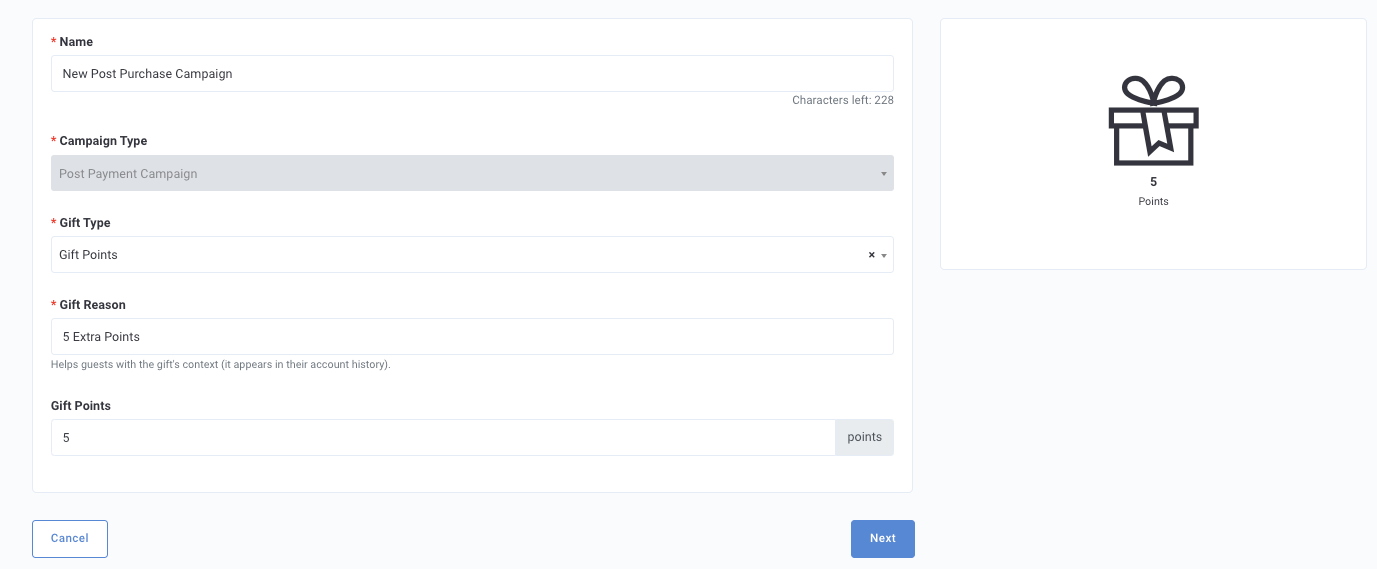Click the Gift Points number field
Viewport: 1377px width, 569px height.
443,437
